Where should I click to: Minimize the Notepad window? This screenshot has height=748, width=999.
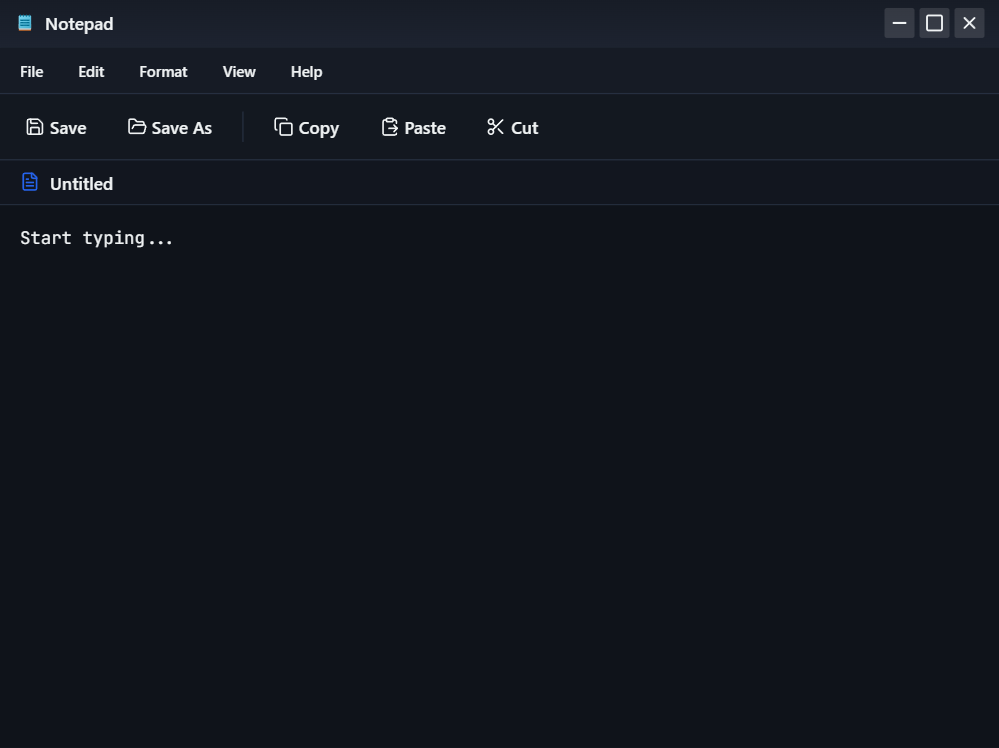(899, 24)
